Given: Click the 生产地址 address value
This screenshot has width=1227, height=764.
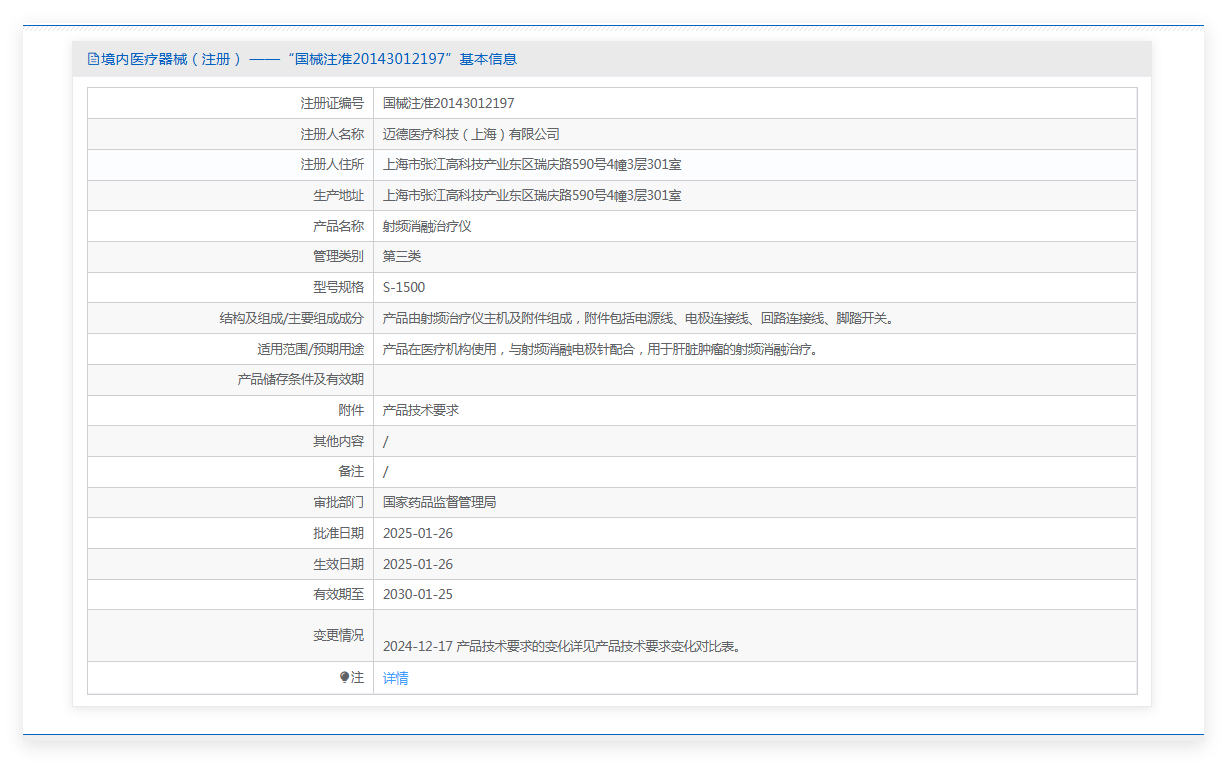Looking at the screenshot, I should [532, 196].
